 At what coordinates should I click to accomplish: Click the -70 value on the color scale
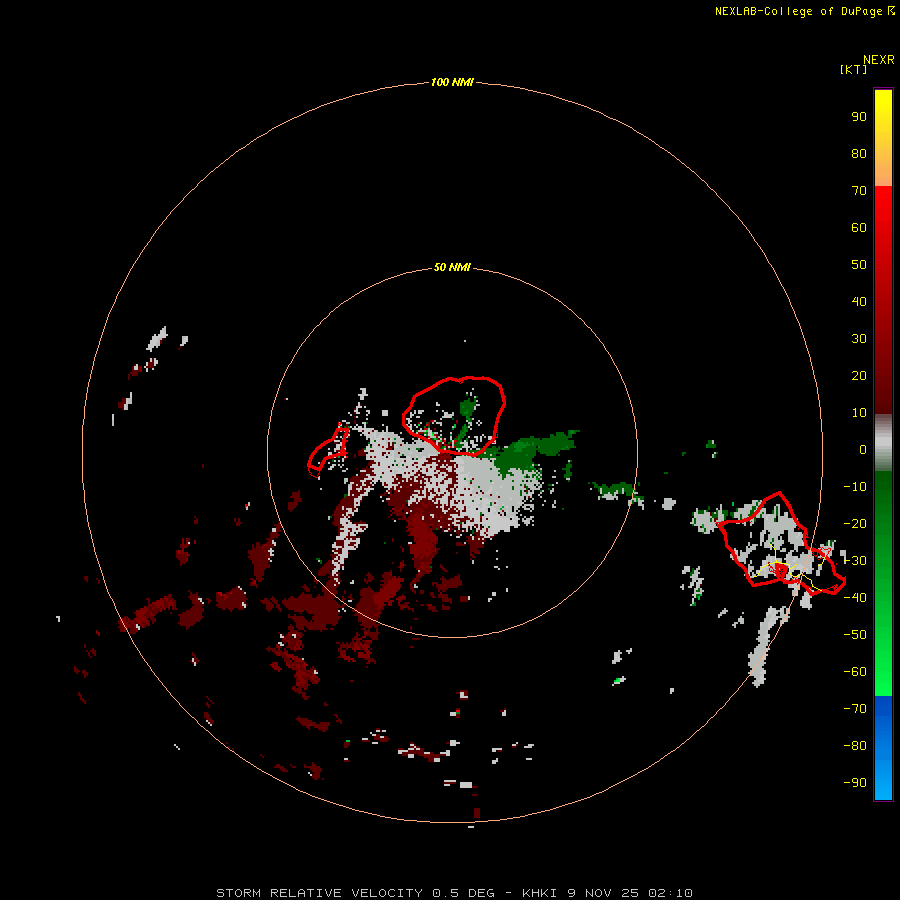click(855, 709)
